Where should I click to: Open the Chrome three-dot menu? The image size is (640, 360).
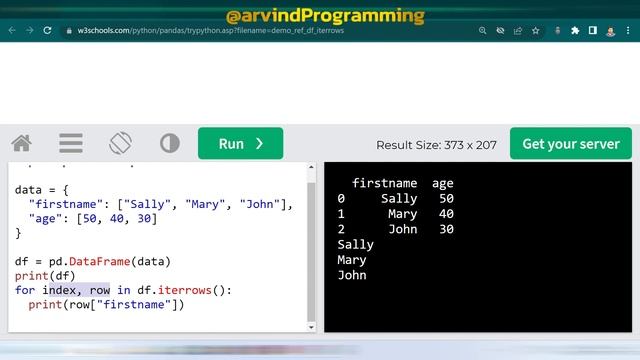point(628,31)
